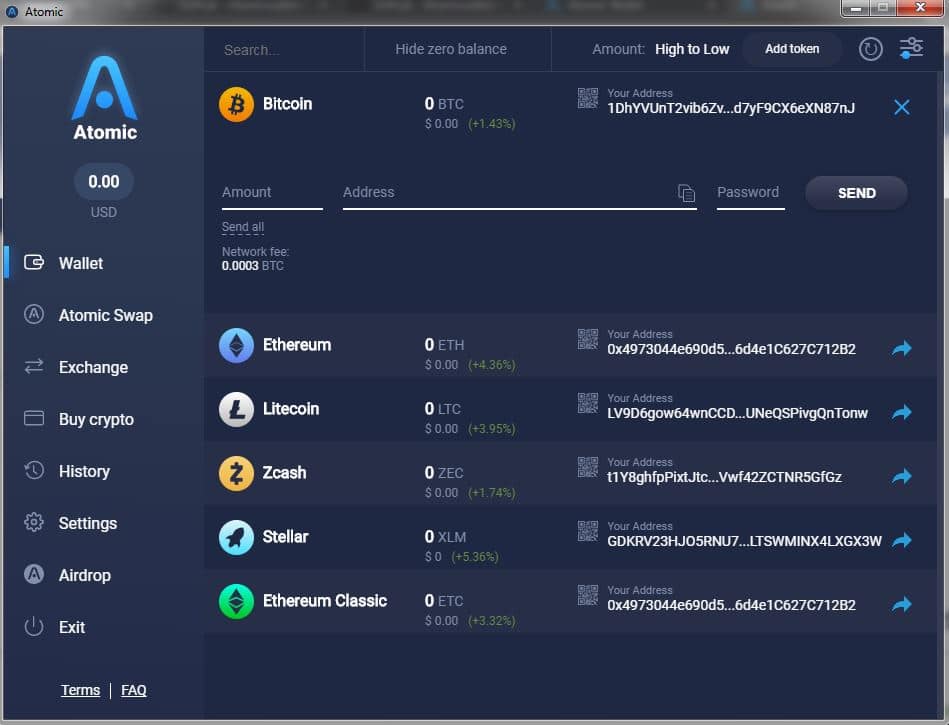
Task: Click Ethereum's +4.36% change value
Action: (x=491, y=365)
